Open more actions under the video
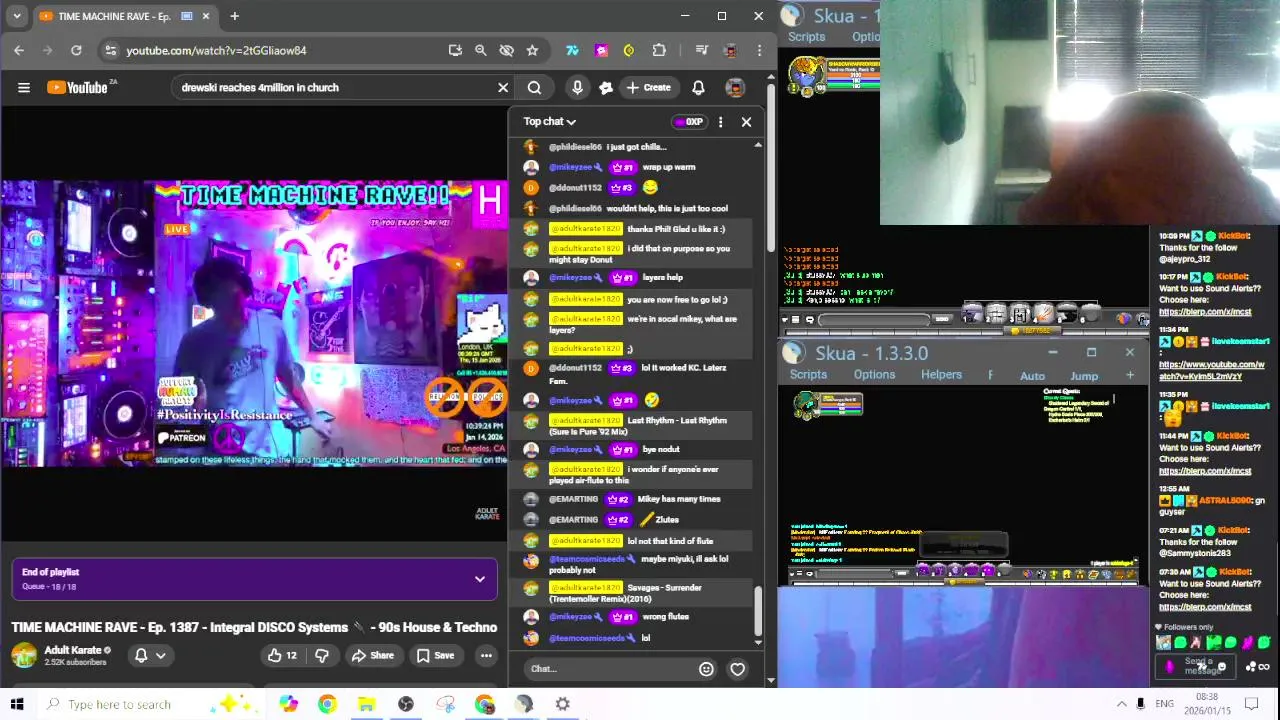This screenshot has width=1280, height=720. tap(486, 656)
